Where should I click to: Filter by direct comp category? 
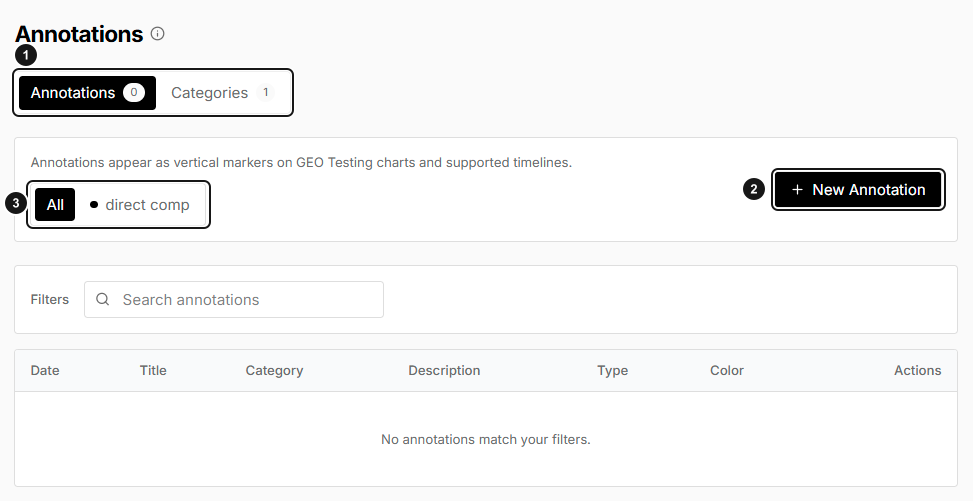pos(140,204)
